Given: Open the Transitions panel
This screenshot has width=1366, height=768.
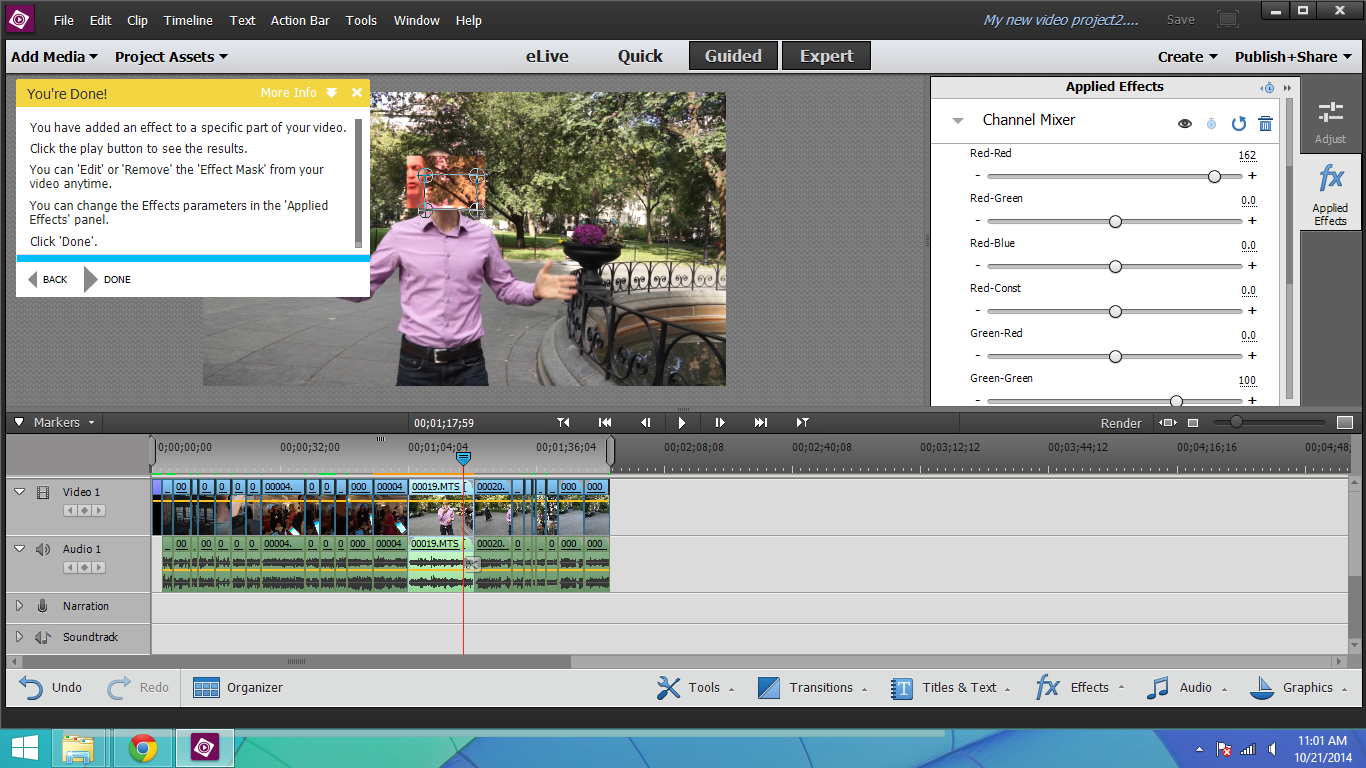Looking at the screenshot, I should coord(807,687).
